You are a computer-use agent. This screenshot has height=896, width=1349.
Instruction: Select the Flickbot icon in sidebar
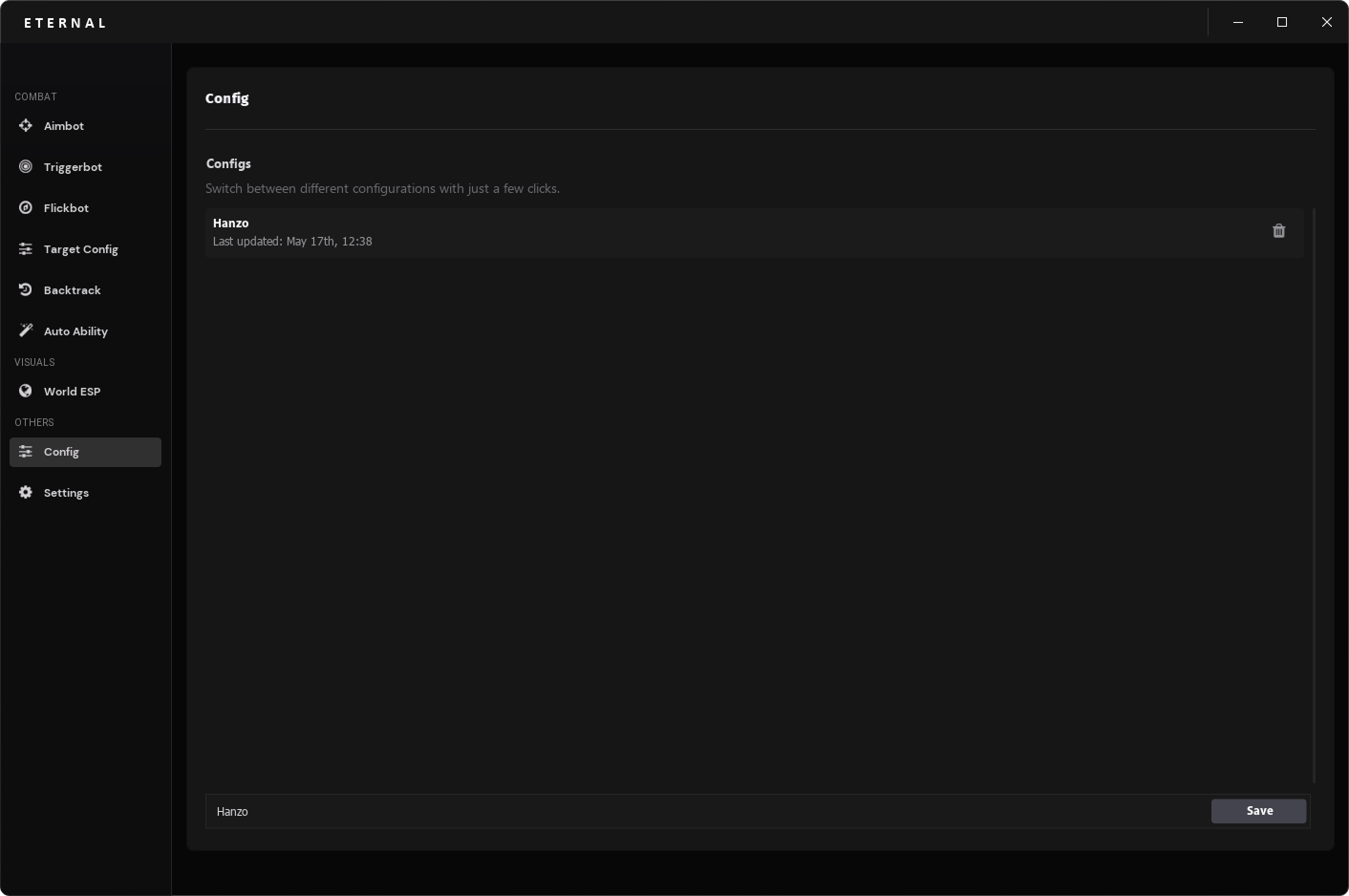pos(26,208)
